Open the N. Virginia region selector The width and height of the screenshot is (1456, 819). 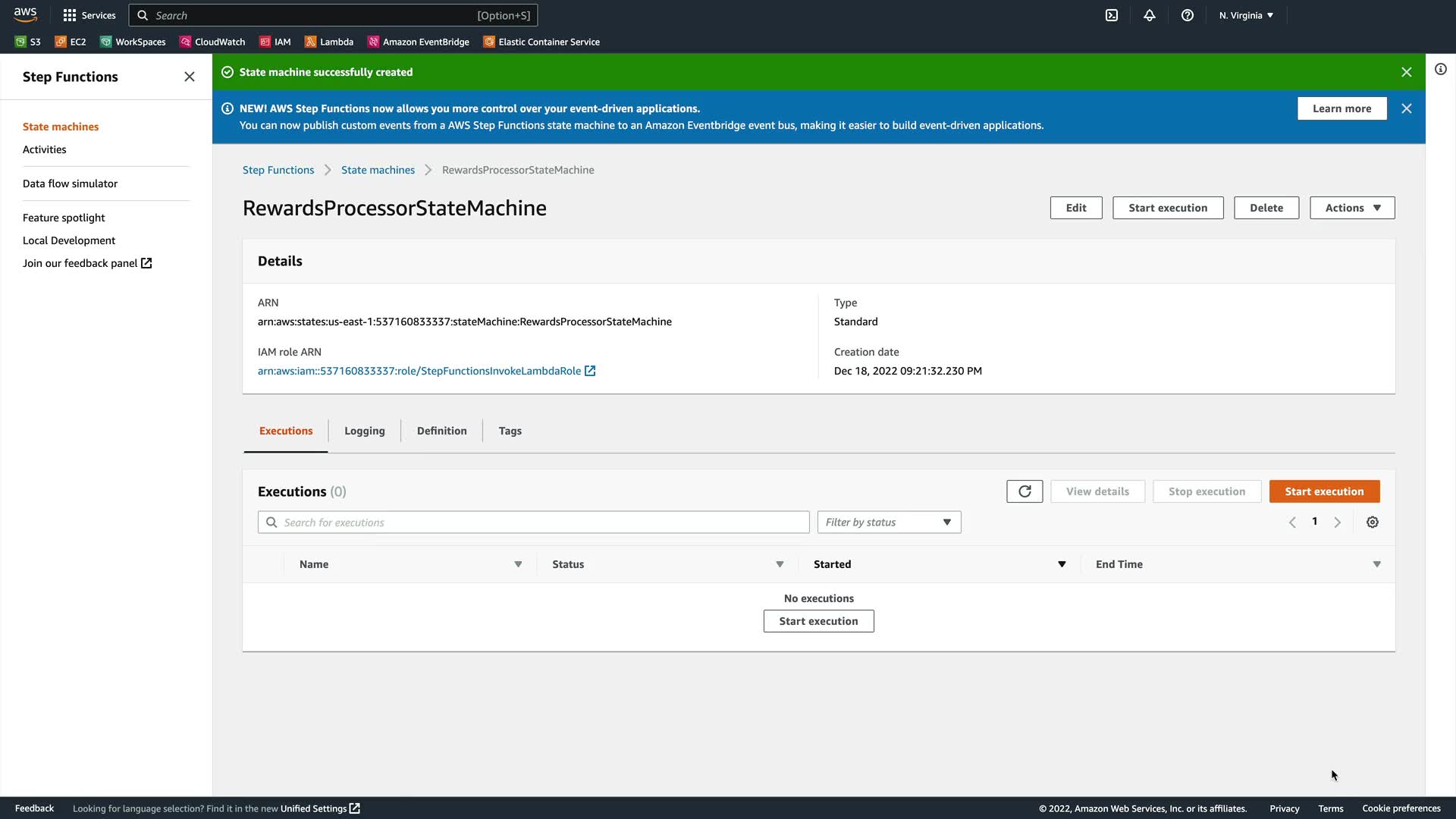[x=1246, y=15]
